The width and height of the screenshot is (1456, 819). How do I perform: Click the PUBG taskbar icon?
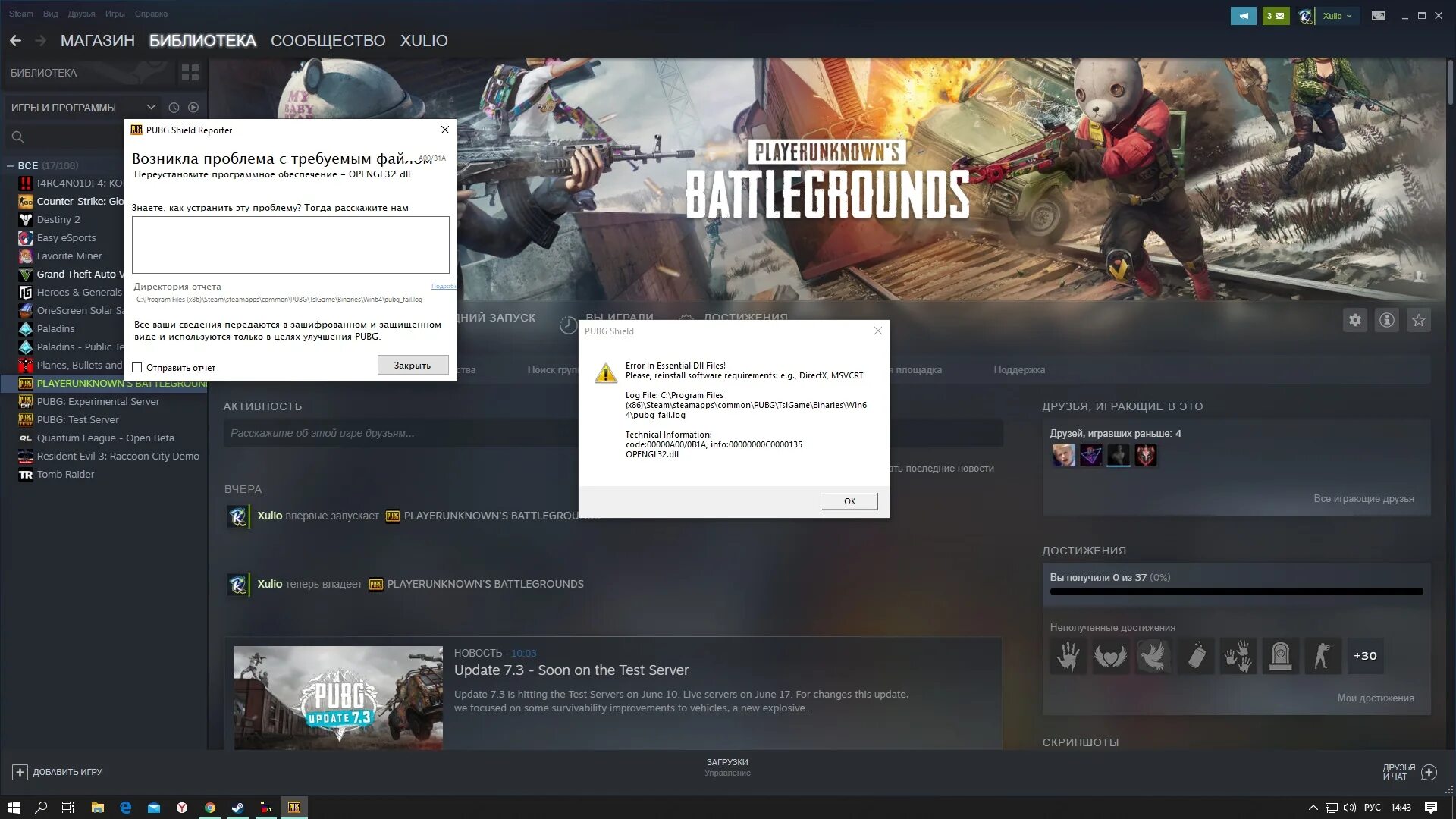coord(294,808)
